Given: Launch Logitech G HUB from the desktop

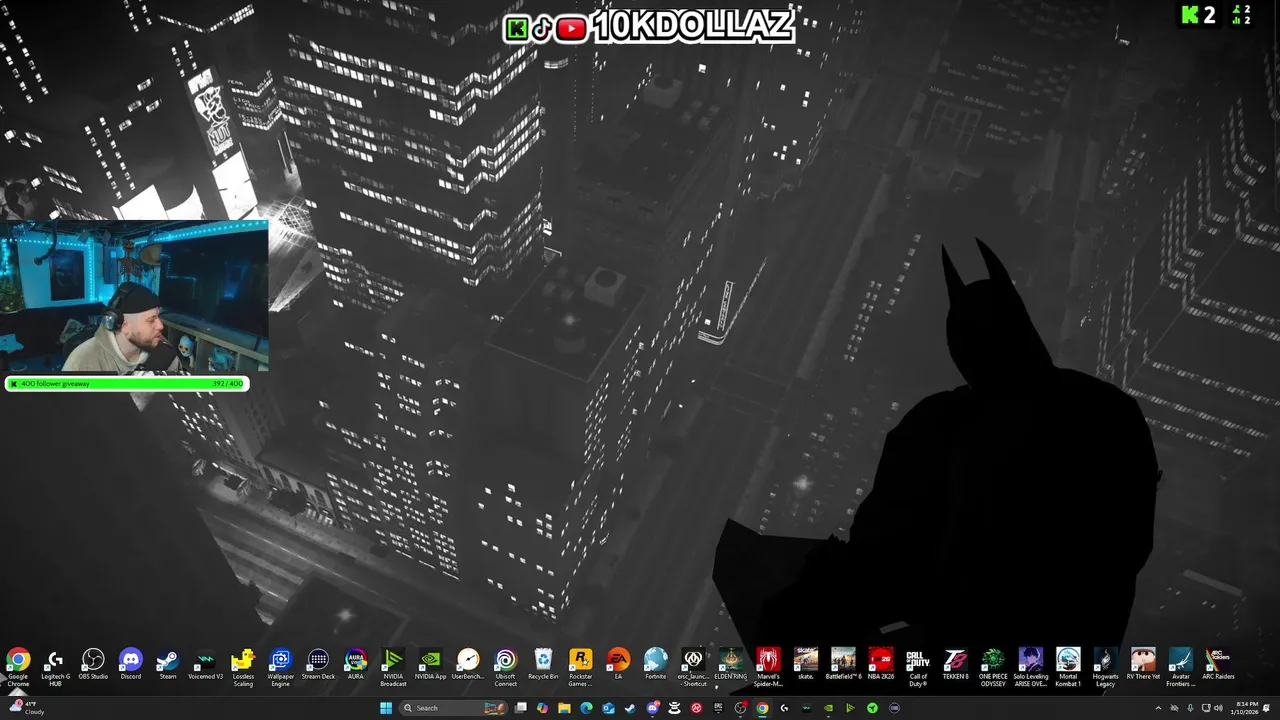Looking at the screenshot, I should coord(55,667).
